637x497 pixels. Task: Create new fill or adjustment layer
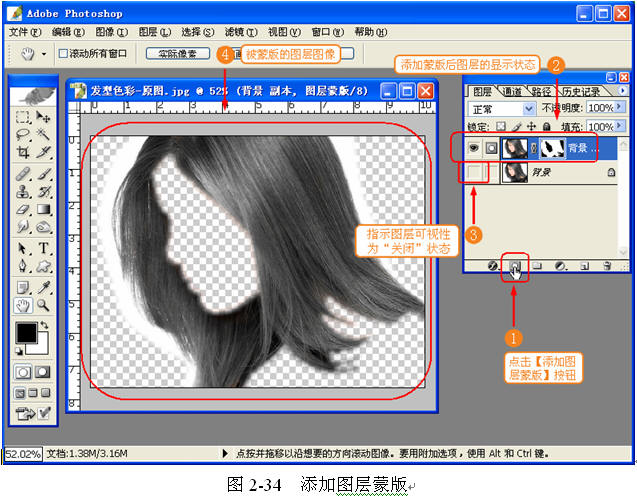(x=560, y=266)
